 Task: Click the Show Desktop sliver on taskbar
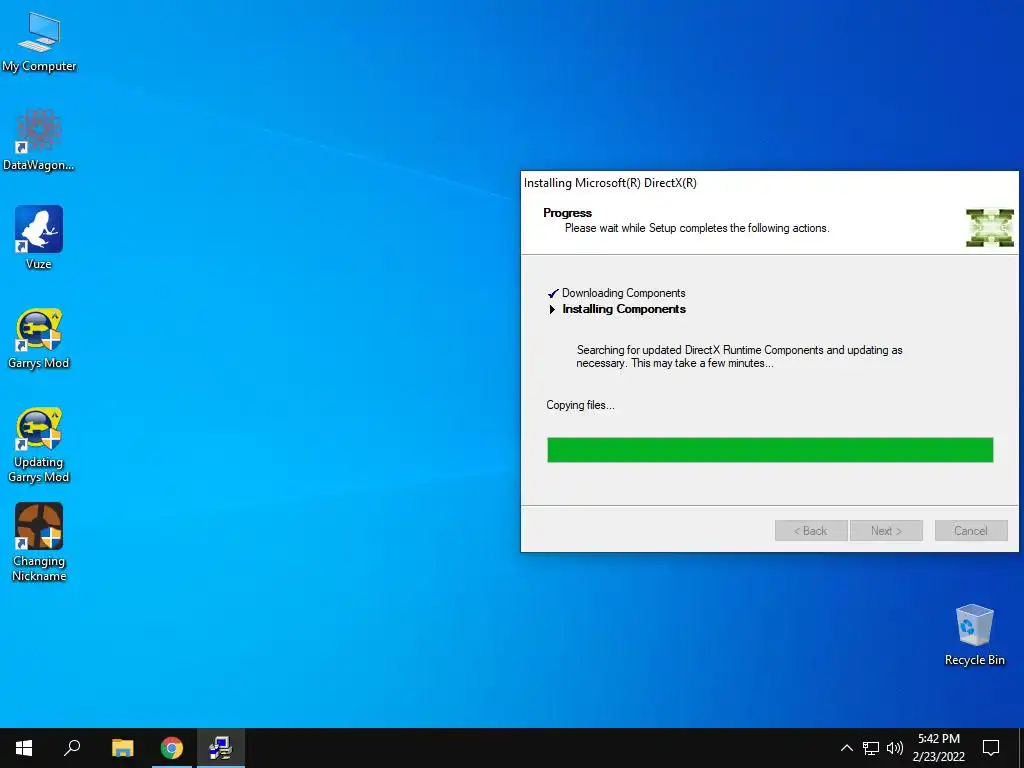click(x=1021, y=748)
